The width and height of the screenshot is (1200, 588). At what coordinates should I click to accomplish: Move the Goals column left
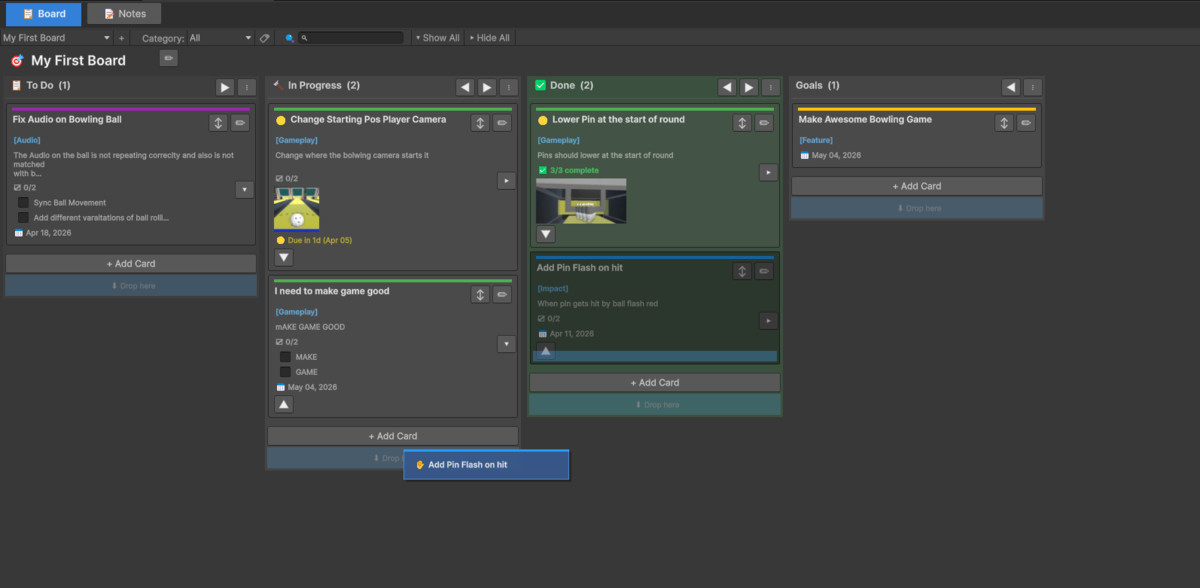click(1011, 87)
